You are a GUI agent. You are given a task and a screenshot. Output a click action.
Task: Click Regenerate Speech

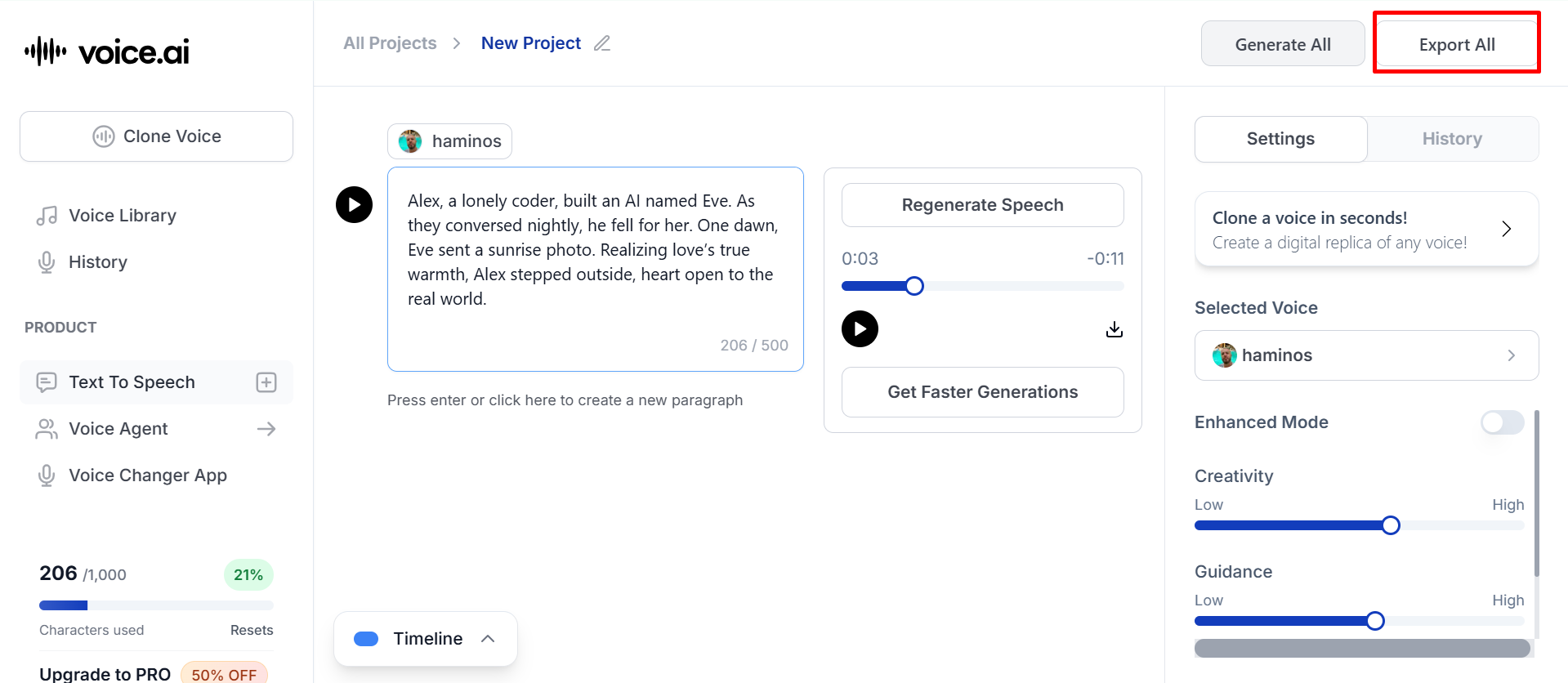click(x=982, y=205)
